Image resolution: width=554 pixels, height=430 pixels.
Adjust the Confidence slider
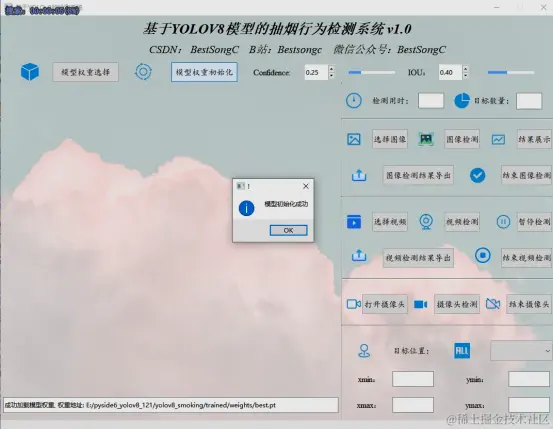[x=371, y=72]
